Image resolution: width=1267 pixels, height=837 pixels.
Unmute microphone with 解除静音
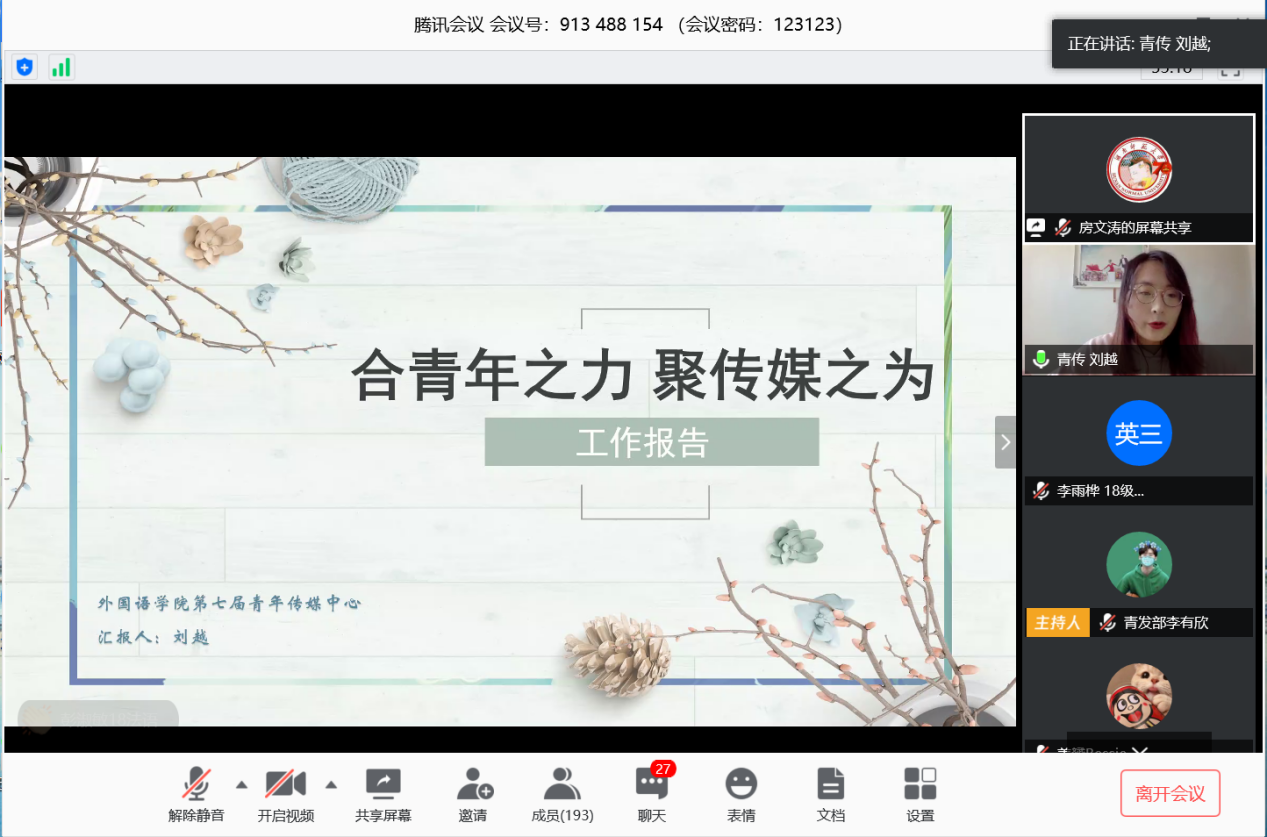pos(196,795)
